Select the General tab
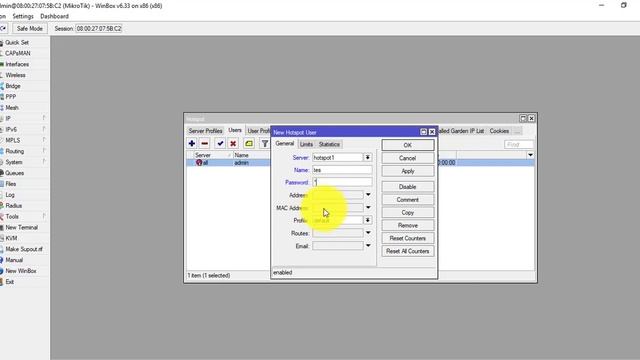The height and width of the screenshot is (360, 640). (x=284, y=144)
